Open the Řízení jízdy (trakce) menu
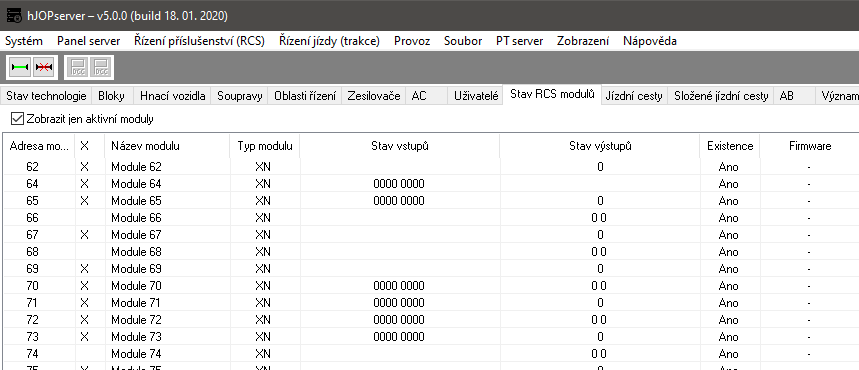Image resolution: width=859 pixels, height=370 pixels. click(x=329, y=41)
